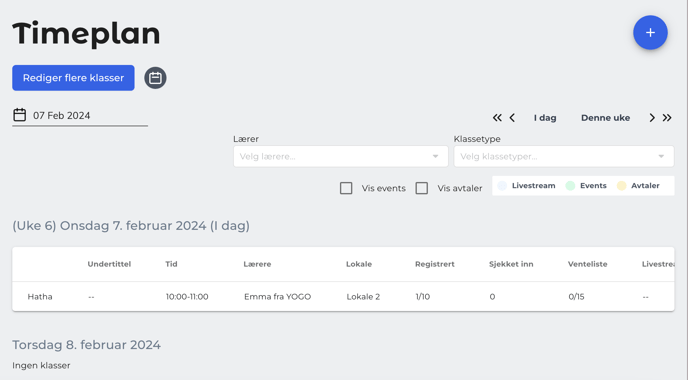This screenshot has width=688, height=380.
Task: Click the Registrert column header
Action: pos(435,264)
